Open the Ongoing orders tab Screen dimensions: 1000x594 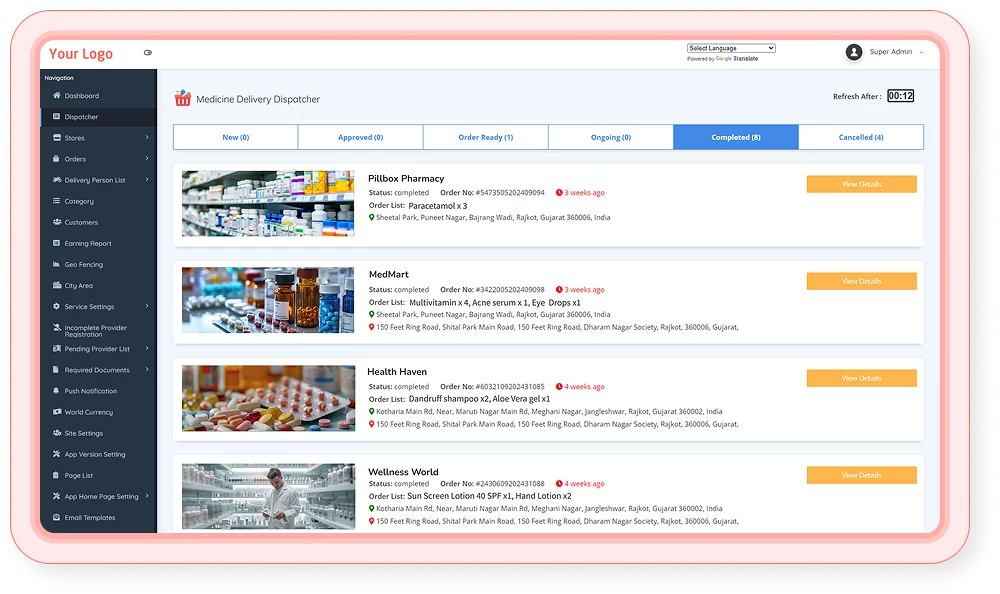[x=611, y=136]
